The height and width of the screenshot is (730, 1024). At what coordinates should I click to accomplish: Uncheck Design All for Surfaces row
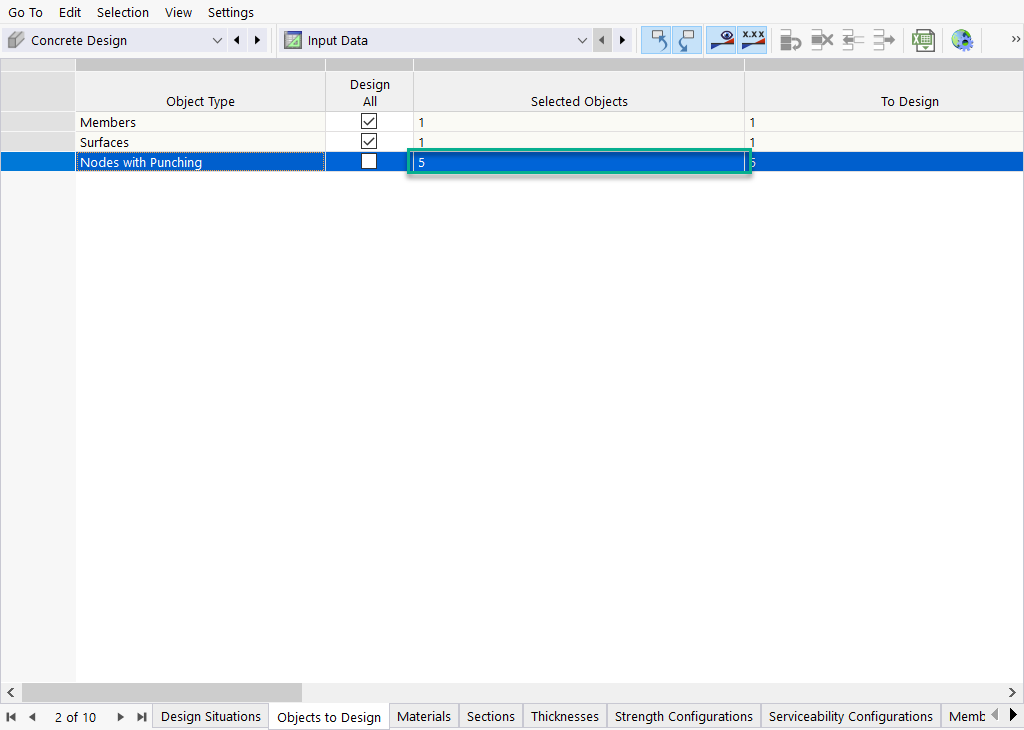pyautogui.click(x=369, y=141)
